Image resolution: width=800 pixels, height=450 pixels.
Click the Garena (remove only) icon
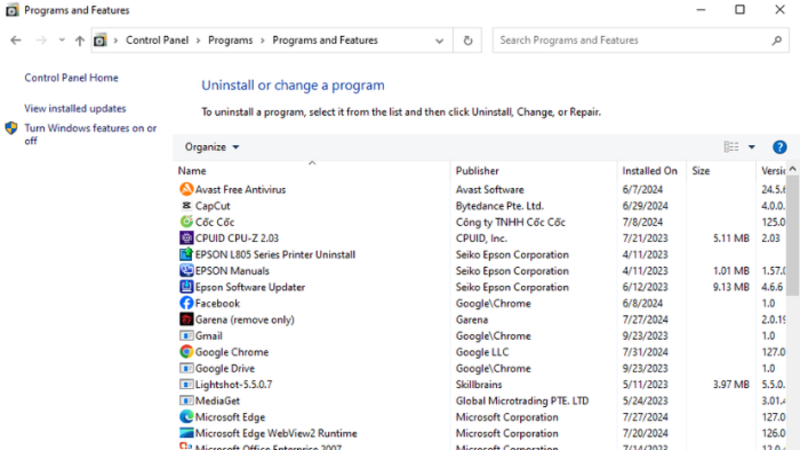[186, 319]
